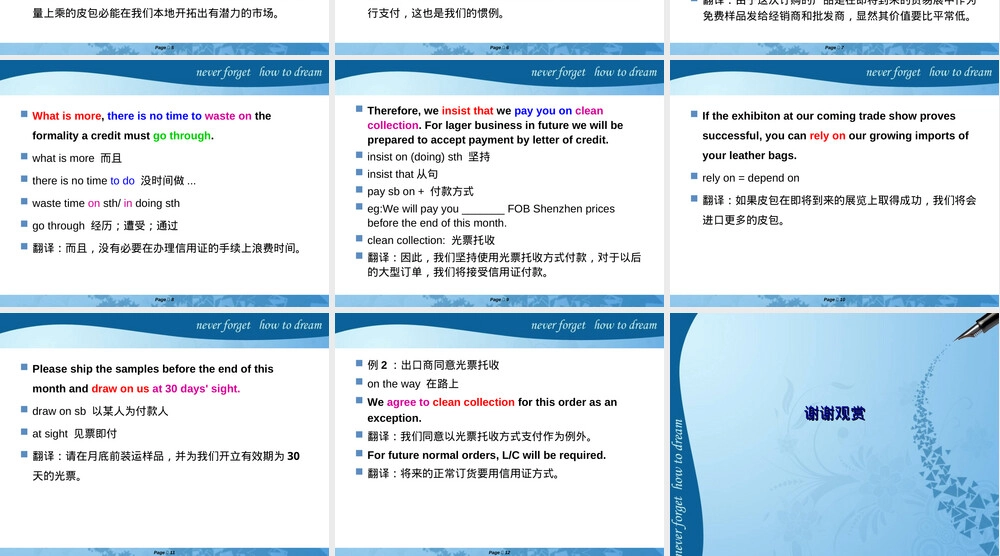Viewport: 1000px width, 556px height.
Task: Click the '谢谢观赏' title text
Action: tap(834, 414)
